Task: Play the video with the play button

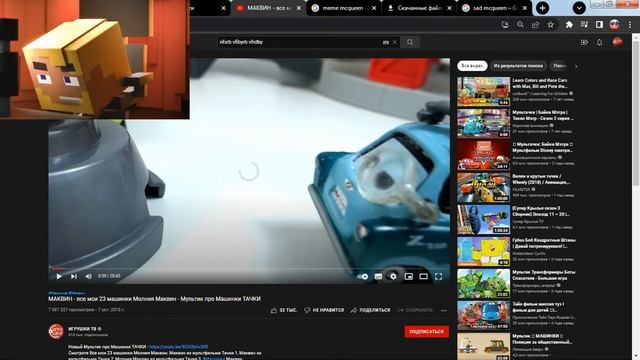Action: click(59, 276)
